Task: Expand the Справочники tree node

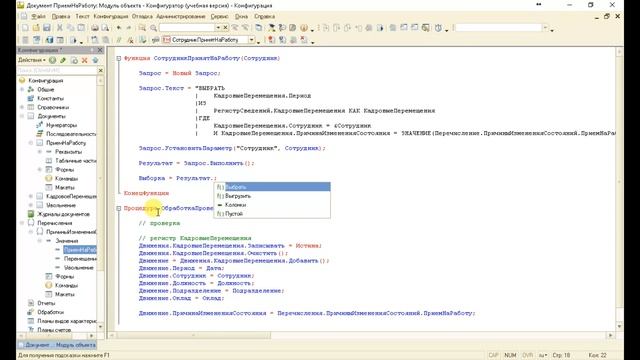Action: pos(22,107)
